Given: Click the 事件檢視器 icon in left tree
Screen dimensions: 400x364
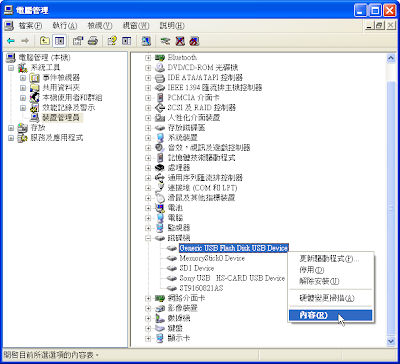Looking at the screenshot, I should coord(35,78).
